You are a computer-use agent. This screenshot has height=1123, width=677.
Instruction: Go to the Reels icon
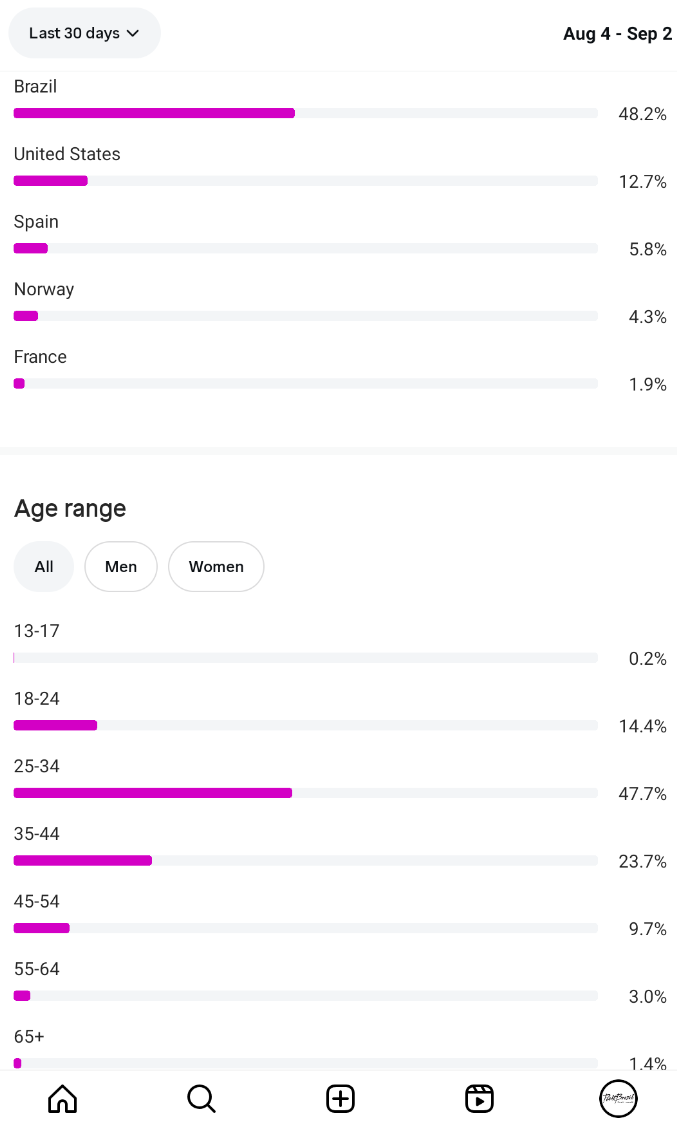[x=480, y=1098]
